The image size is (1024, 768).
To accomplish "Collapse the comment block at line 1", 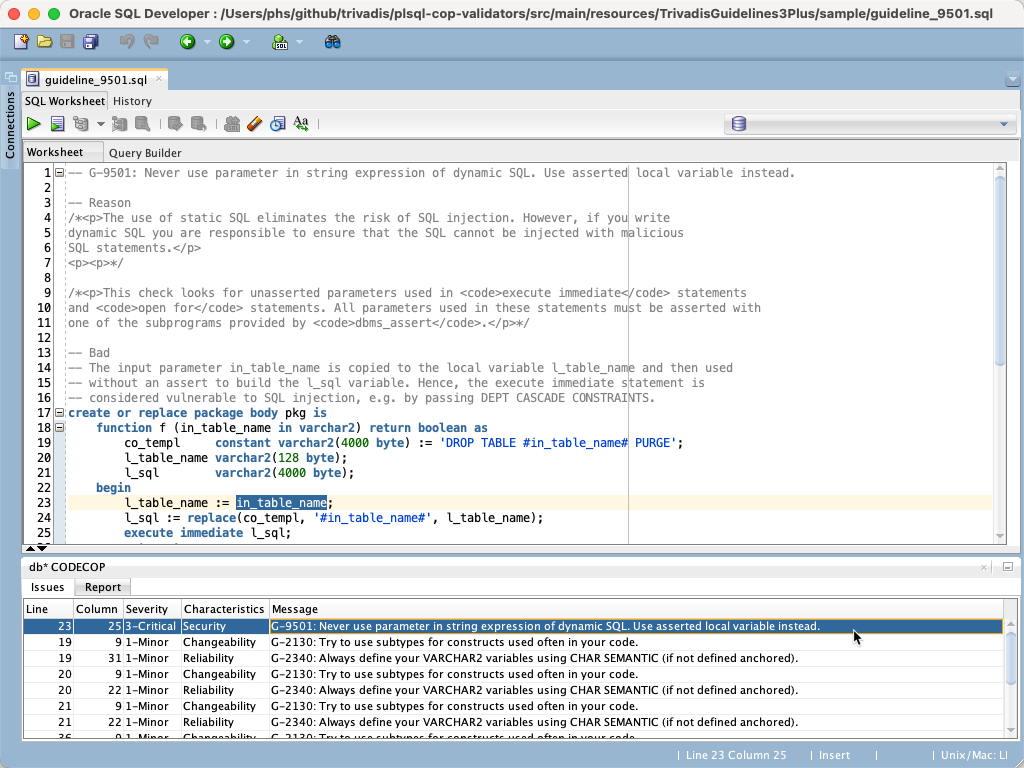I will 59,173.
